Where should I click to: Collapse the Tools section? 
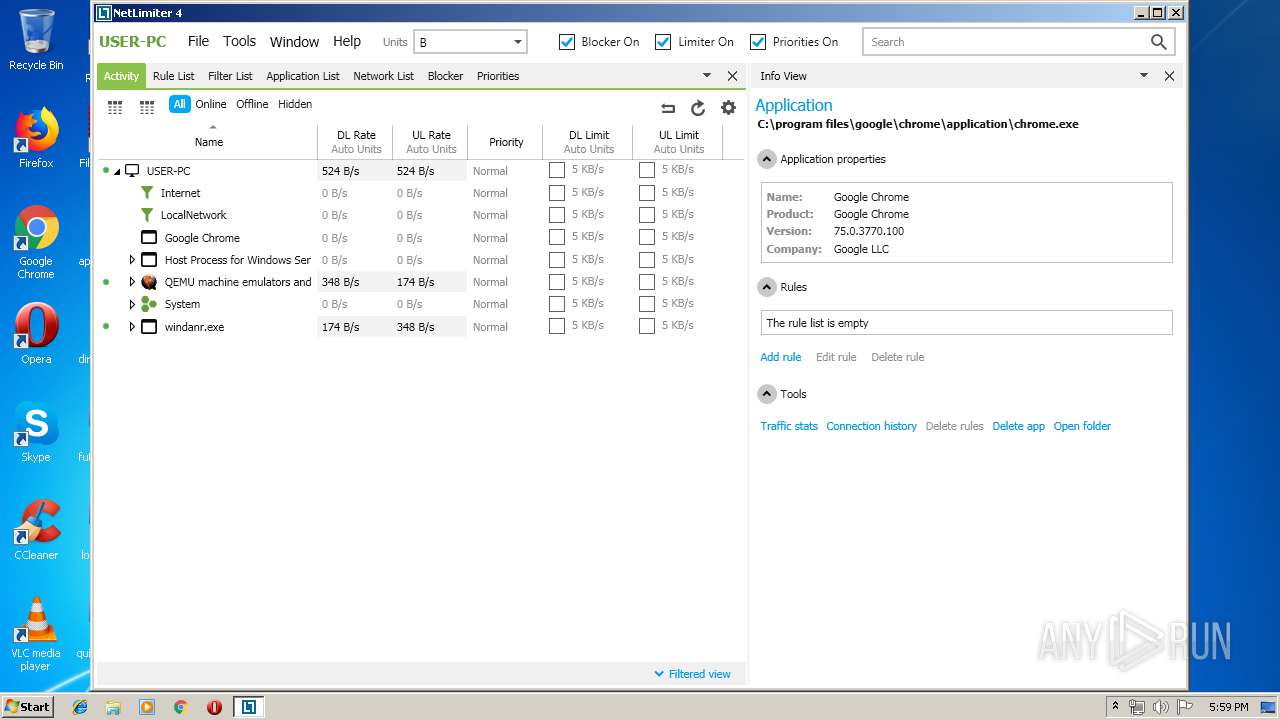click(767, 394)
